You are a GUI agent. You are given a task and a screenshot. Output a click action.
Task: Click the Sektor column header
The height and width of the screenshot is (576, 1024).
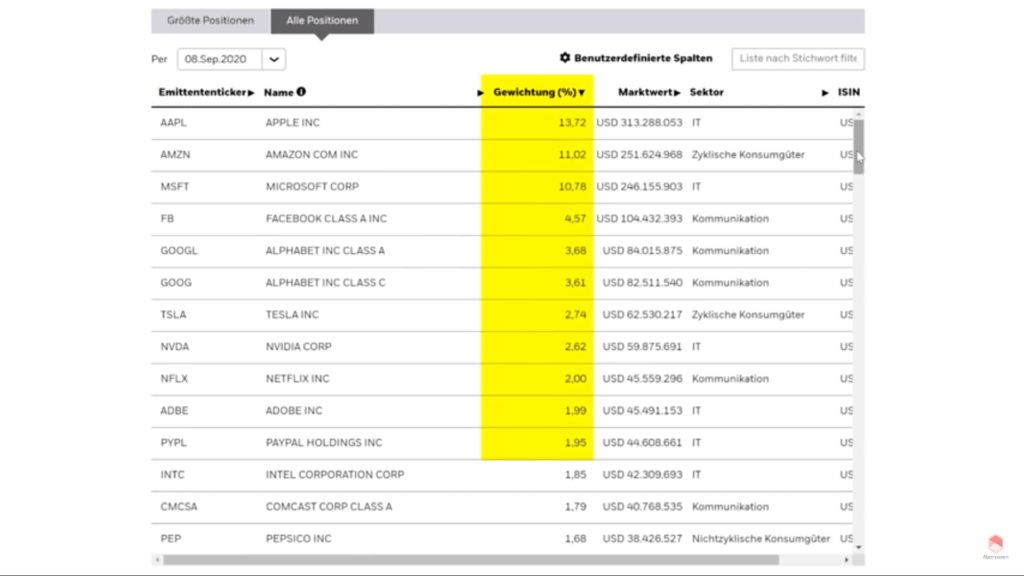[x=707, y=92]
